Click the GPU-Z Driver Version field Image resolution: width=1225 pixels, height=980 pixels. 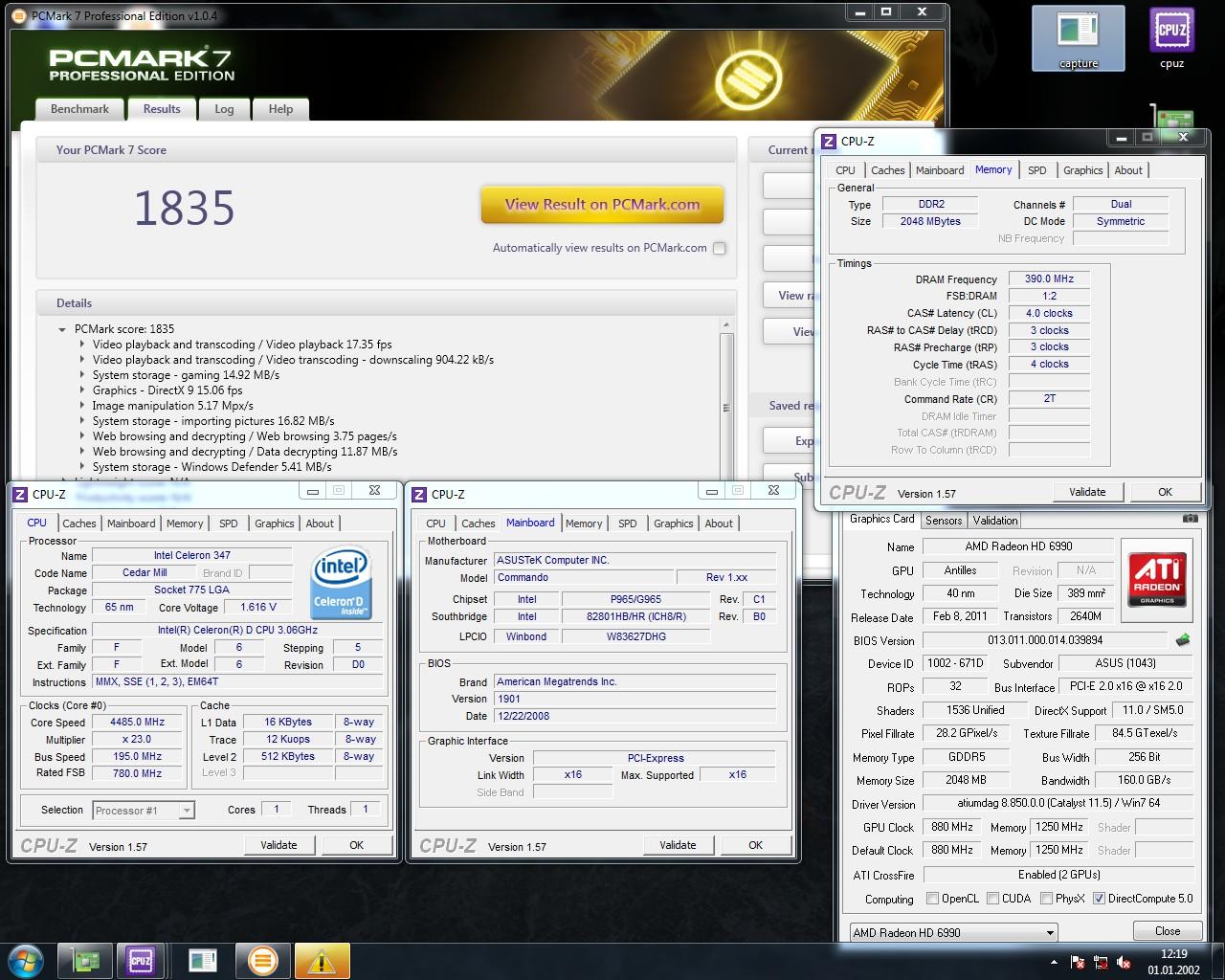click(x=1058, y=804)
